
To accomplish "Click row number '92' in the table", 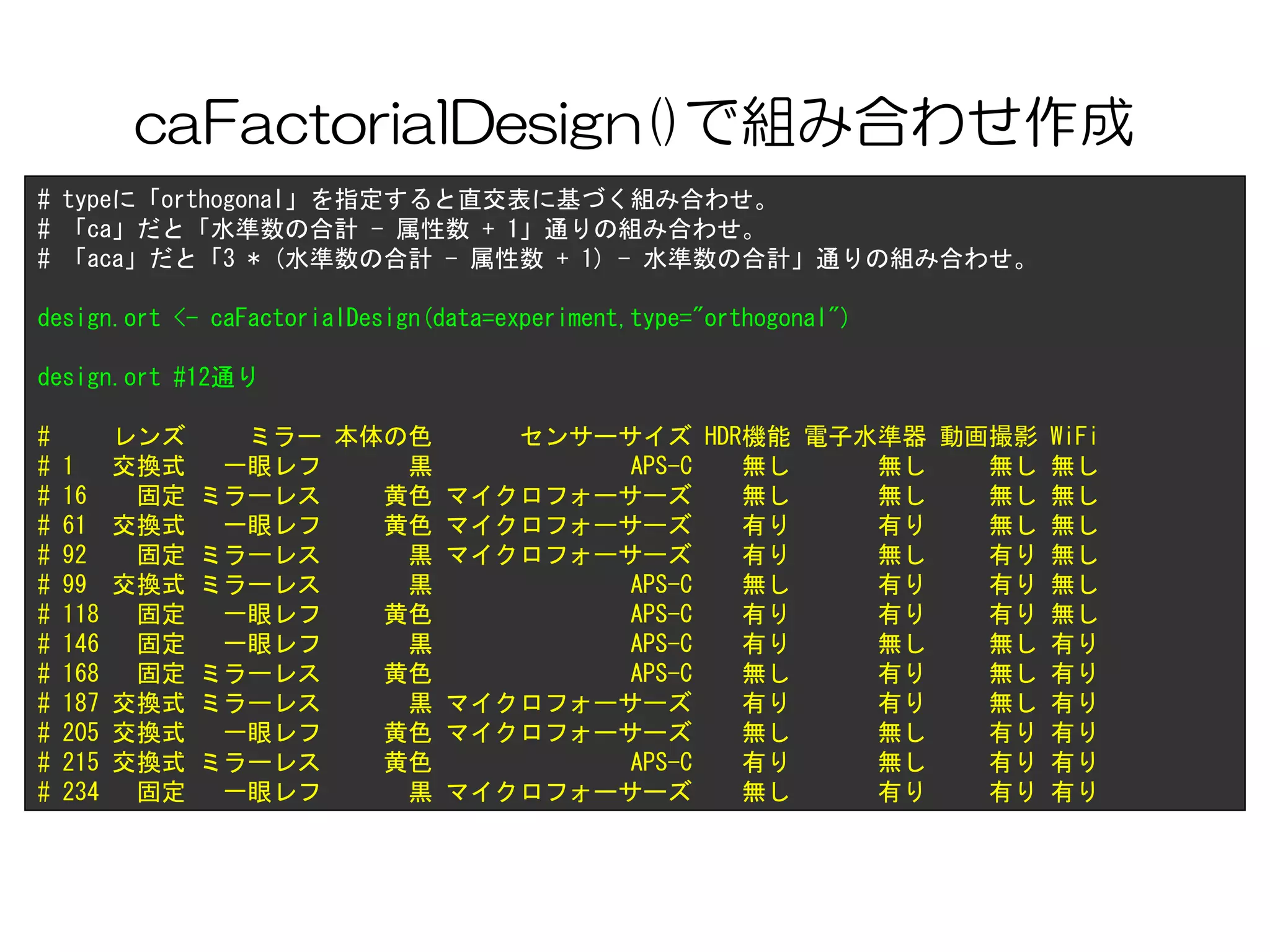I will pyautogui.click(x=74, y=555).
